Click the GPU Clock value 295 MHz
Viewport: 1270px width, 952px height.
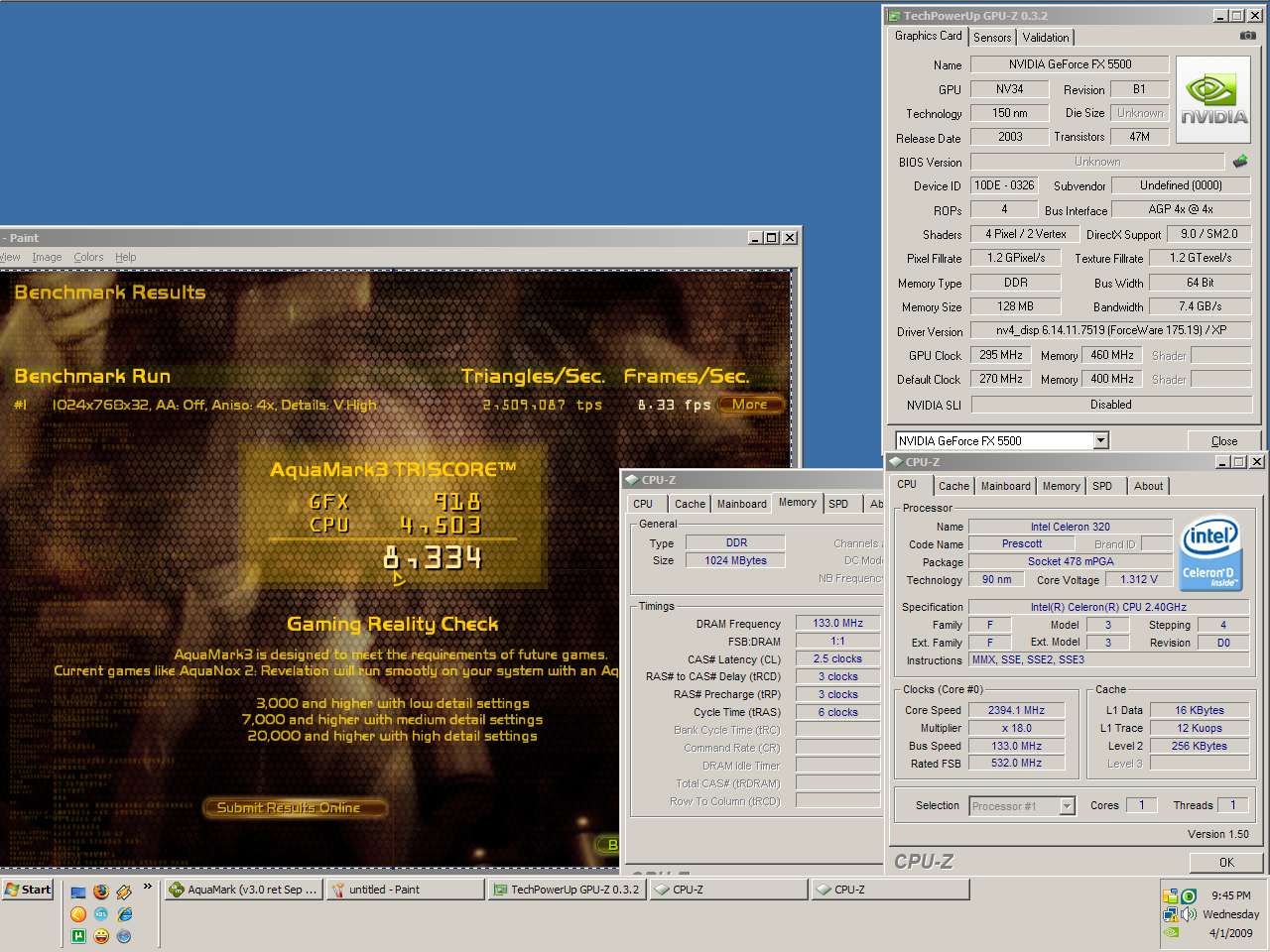tap(1001, 355)
